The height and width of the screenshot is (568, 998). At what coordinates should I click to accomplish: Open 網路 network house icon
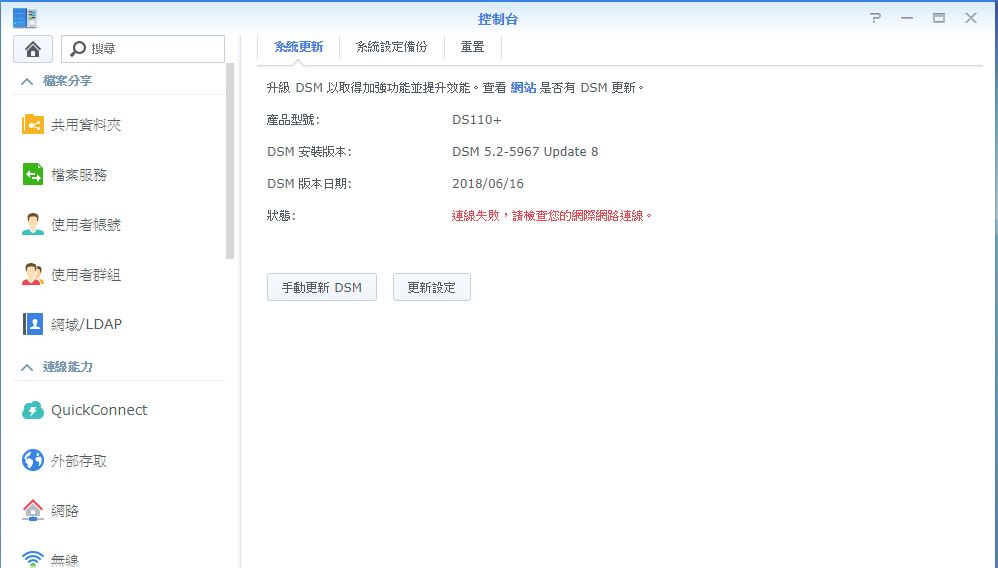32,510
